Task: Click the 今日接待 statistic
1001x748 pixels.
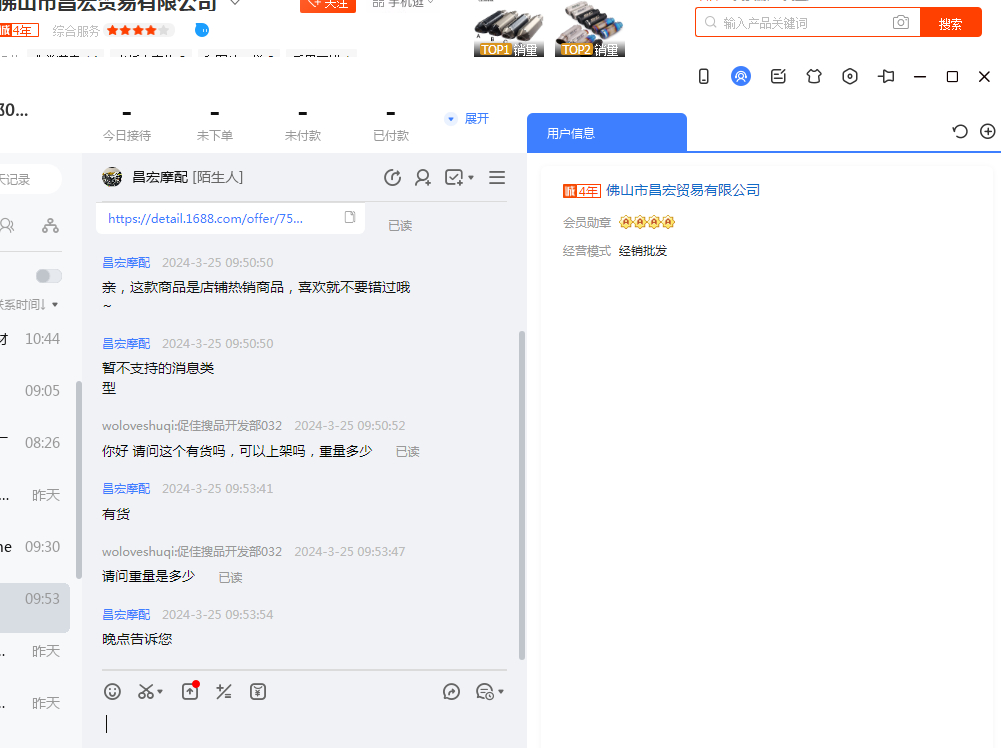Action: pos(126,125)
